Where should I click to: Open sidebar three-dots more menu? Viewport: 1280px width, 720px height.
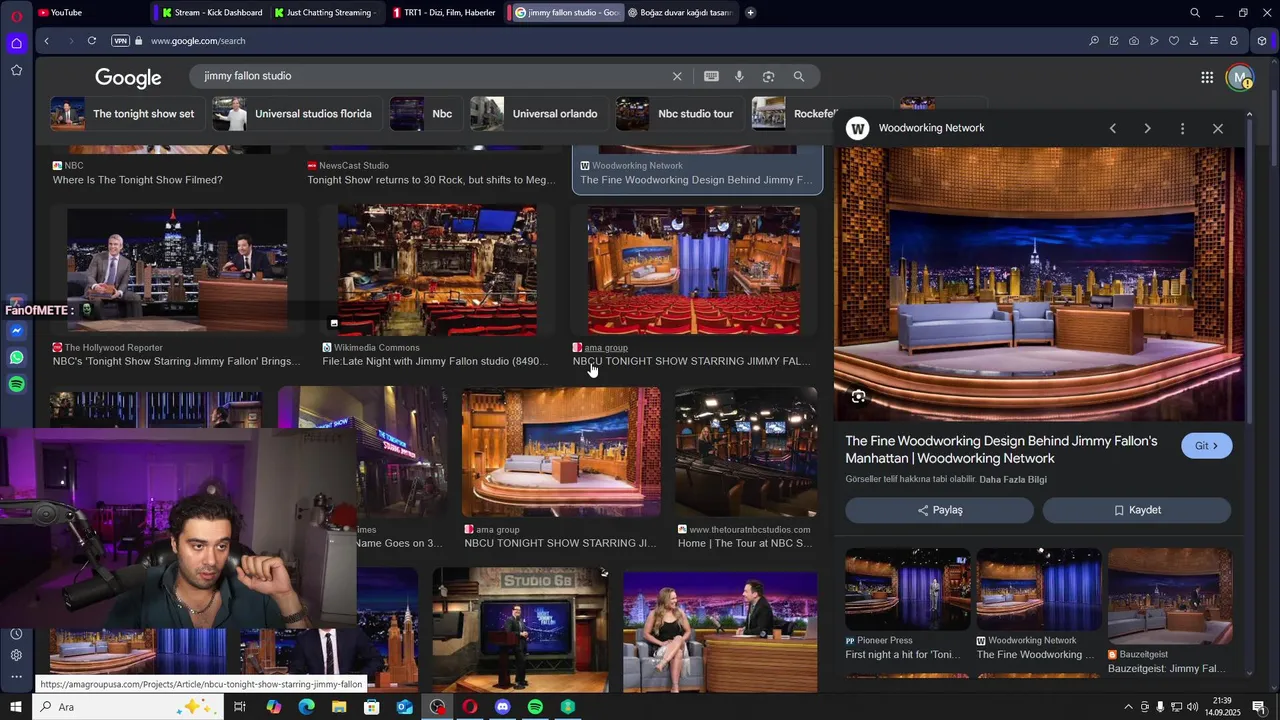16,677
